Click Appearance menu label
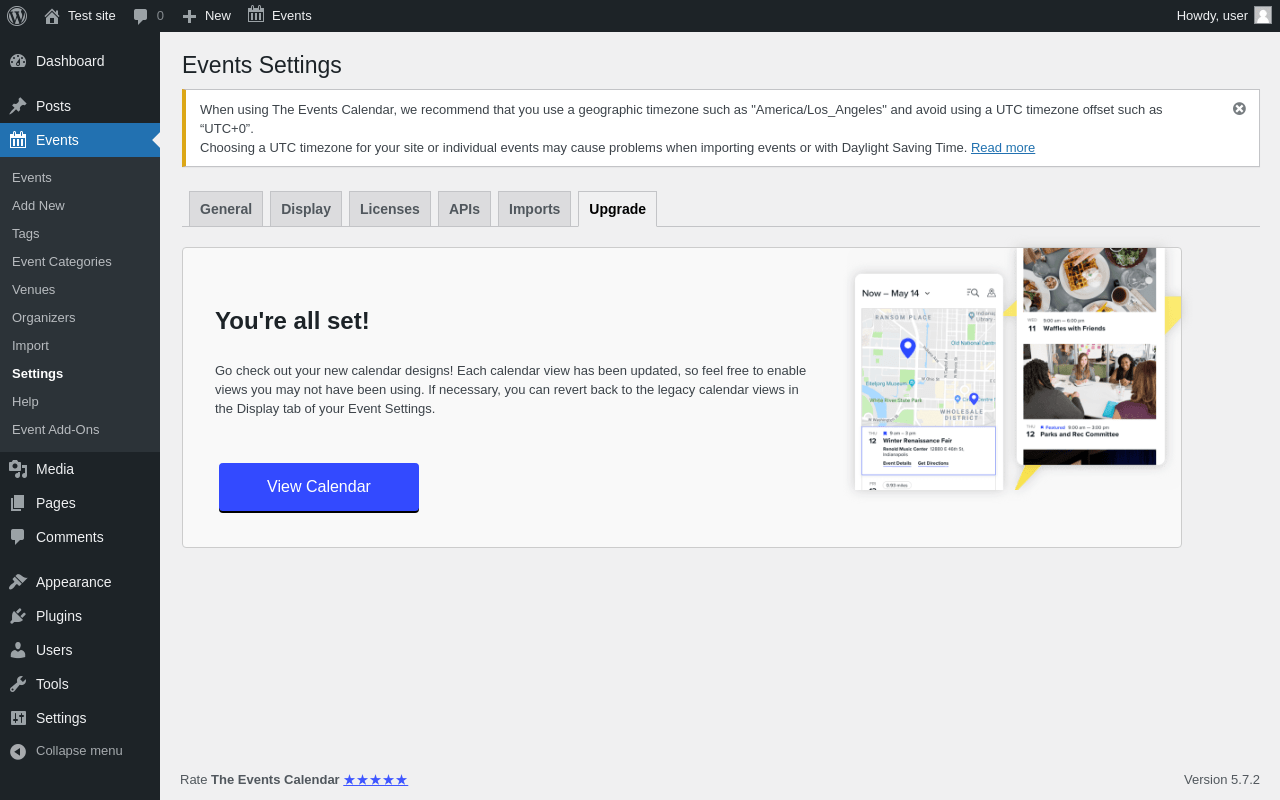 pyautogui.click(x=74, y=582)
